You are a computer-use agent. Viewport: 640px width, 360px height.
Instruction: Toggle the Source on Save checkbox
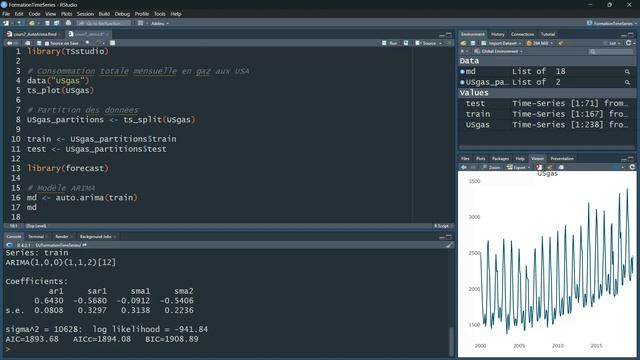[x=47, y=43]
